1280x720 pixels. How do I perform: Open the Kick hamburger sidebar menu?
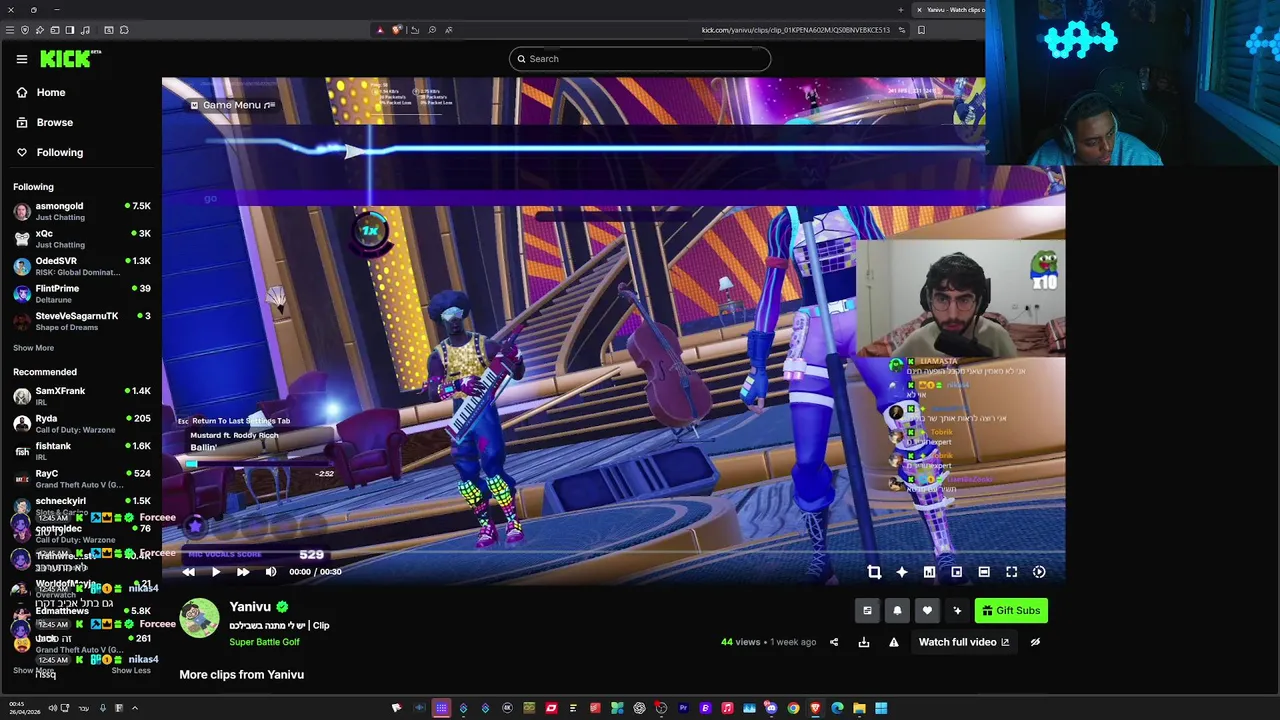(x=22, y=59)
